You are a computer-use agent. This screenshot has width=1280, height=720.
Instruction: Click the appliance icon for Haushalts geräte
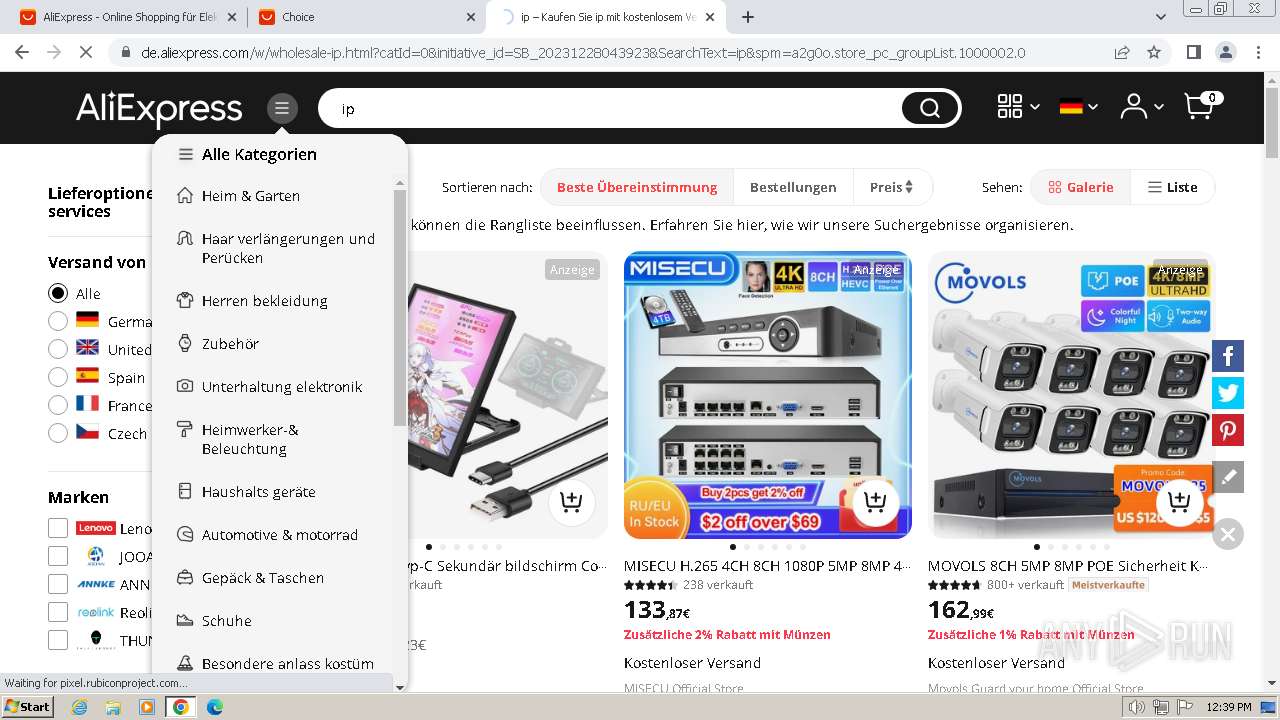click(x=184, y=491)
